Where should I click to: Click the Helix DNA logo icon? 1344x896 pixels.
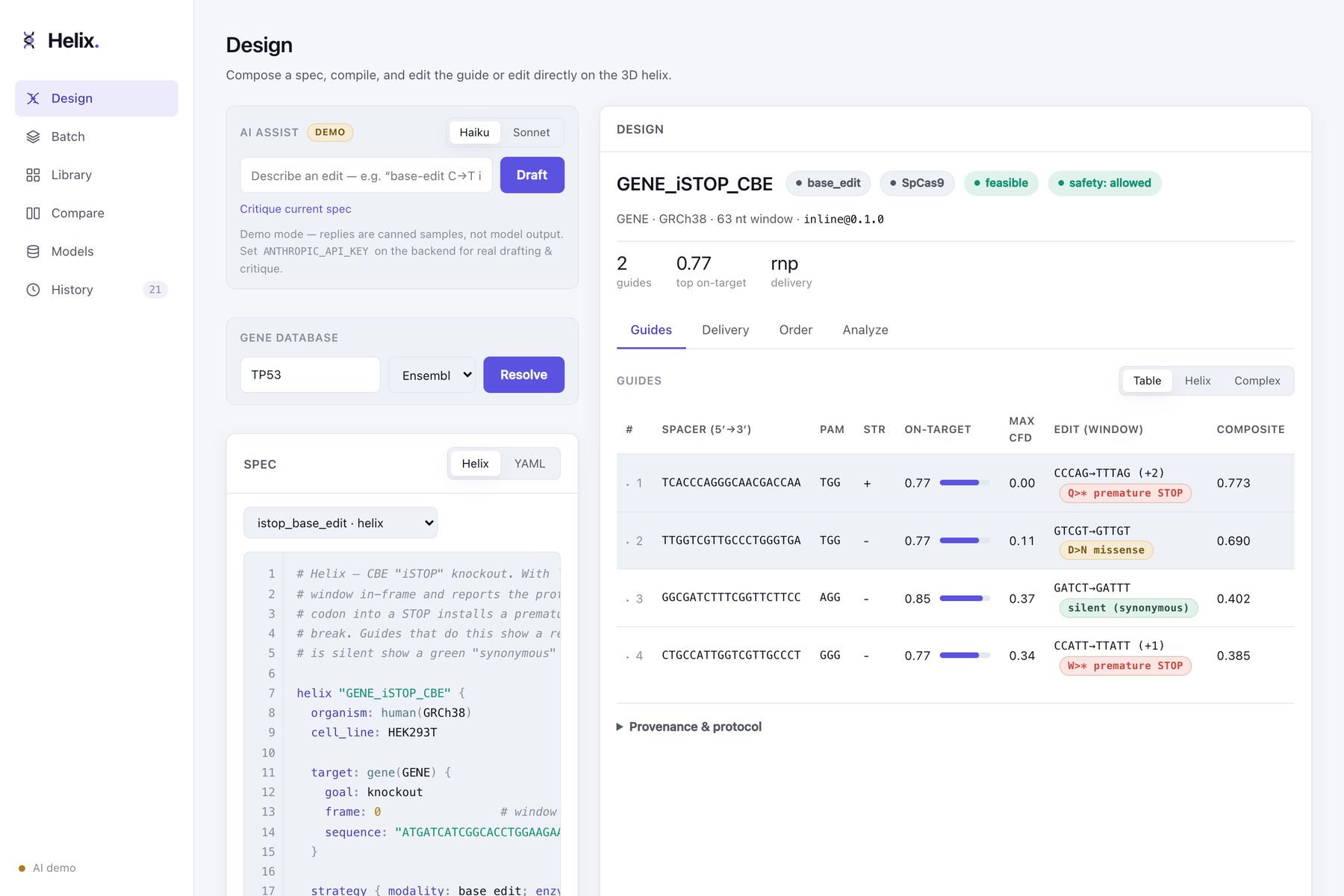coord(29,40)
